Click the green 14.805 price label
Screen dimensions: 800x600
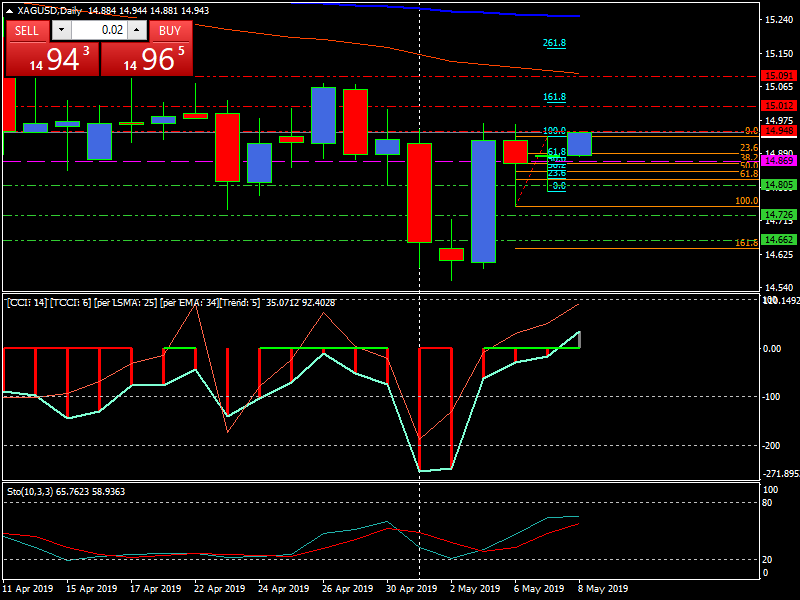tap(777, 185)
